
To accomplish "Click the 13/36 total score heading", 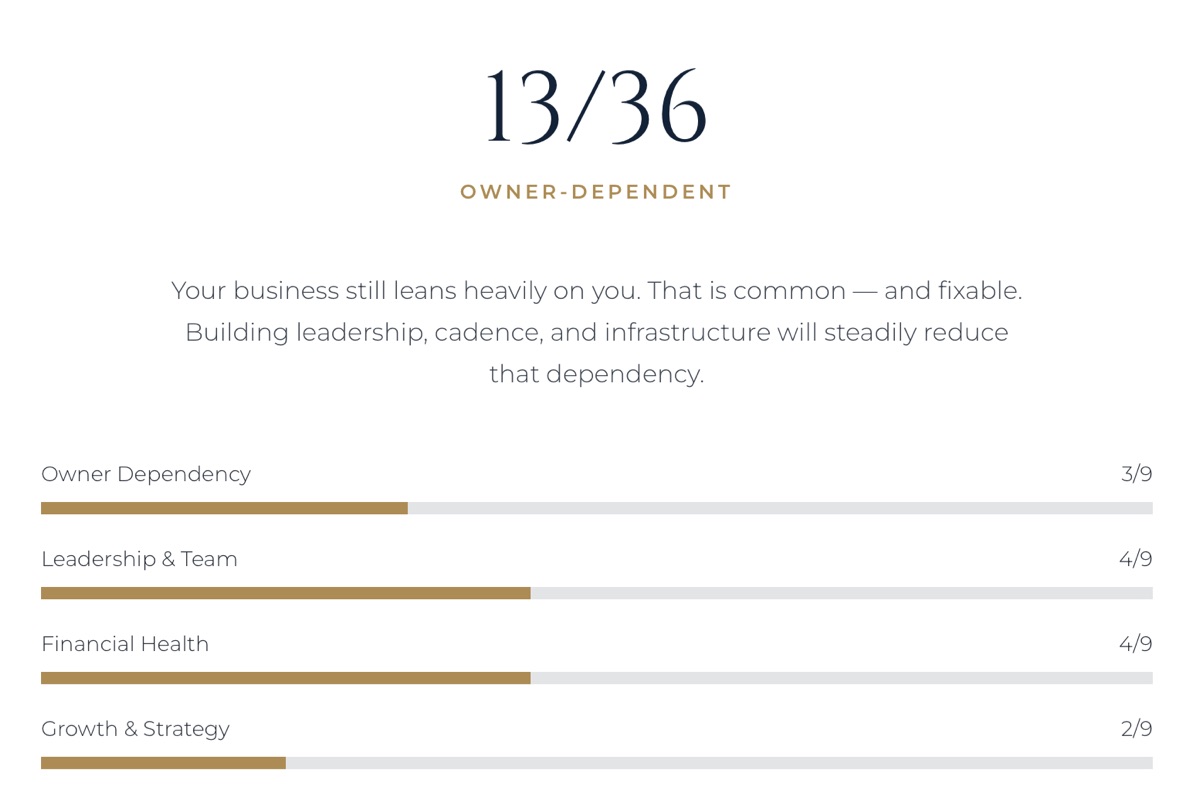I will pos(597,107).
